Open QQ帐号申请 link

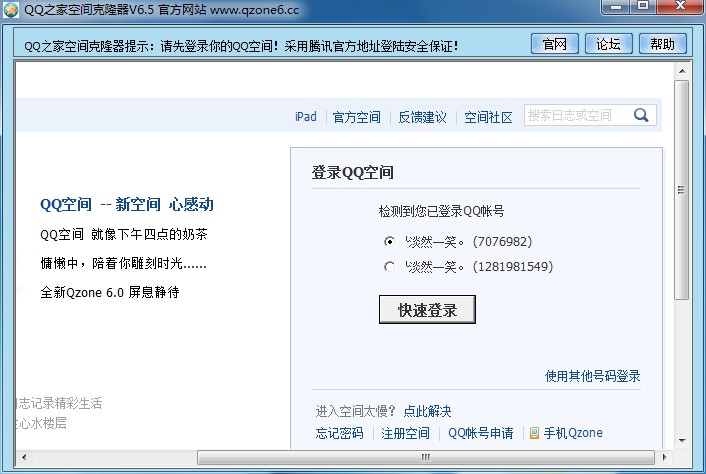[480, 433]
